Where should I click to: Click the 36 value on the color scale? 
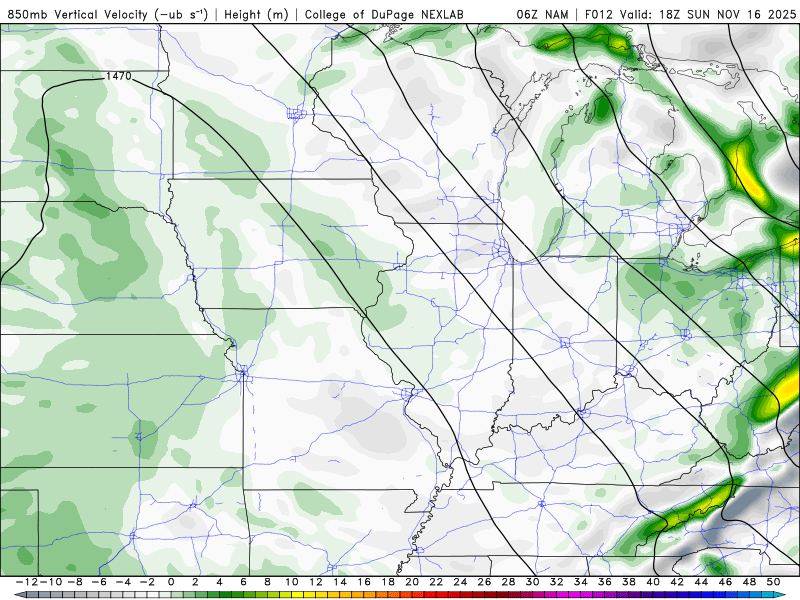click(x=605, y=582)
